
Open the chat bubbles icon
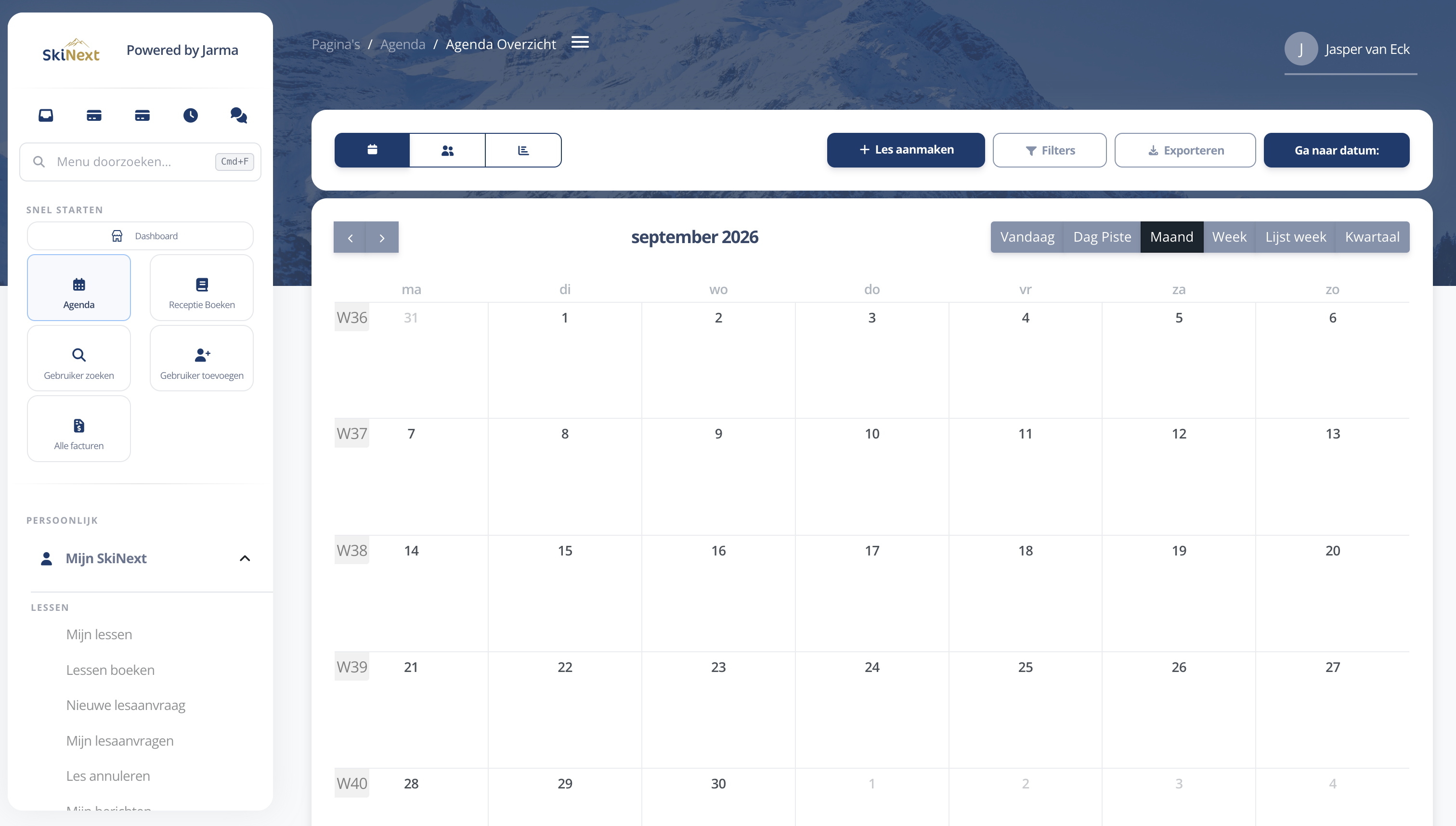pos(239,115)
